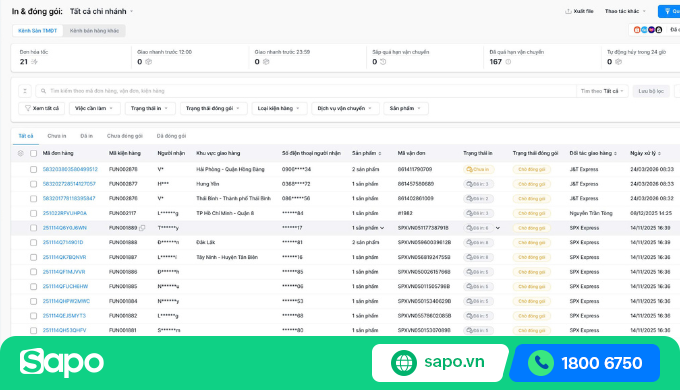Sort by Đối tác giao hàng sort icon
This screenshot has width=680, height=390.
[x=615, y=154]
